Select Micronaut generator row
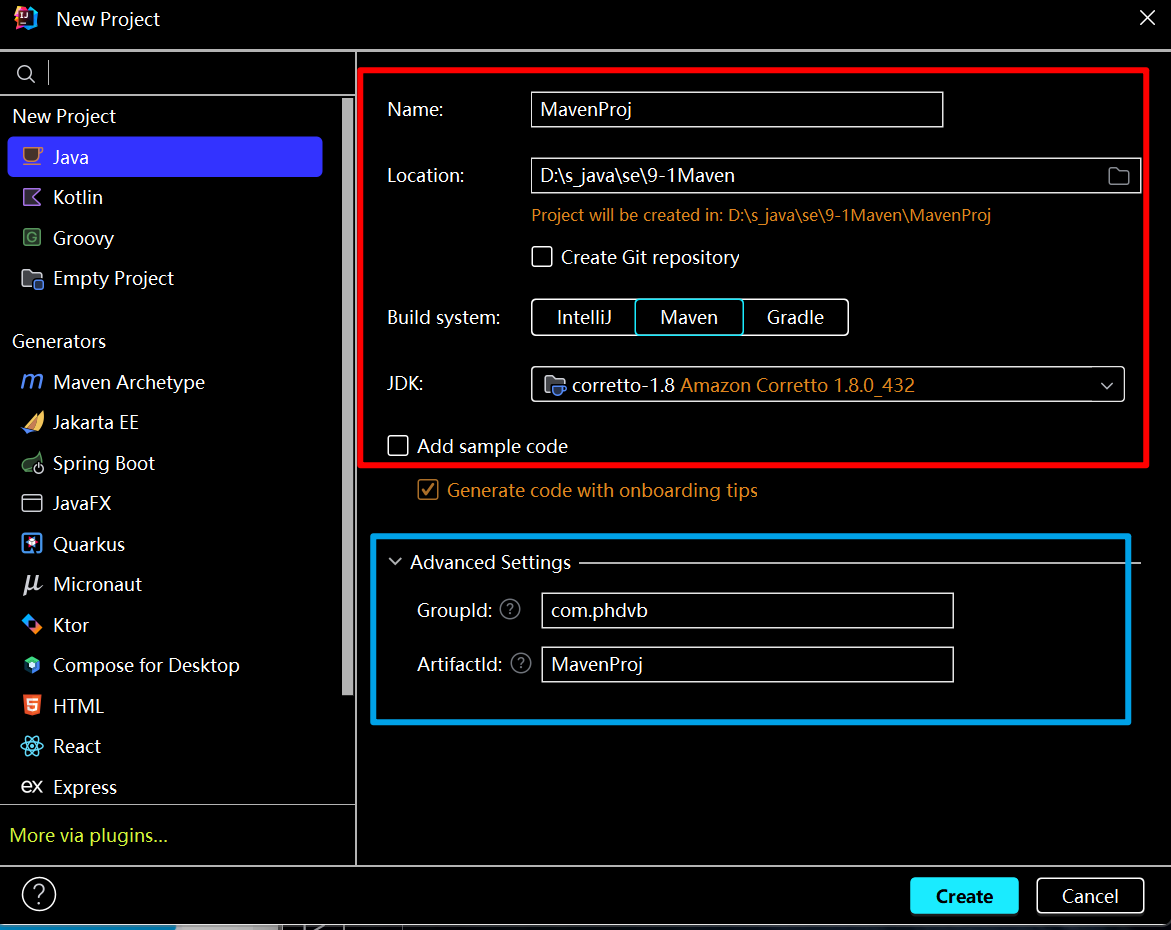The image size is (1171, 930). tap(165, 584)
